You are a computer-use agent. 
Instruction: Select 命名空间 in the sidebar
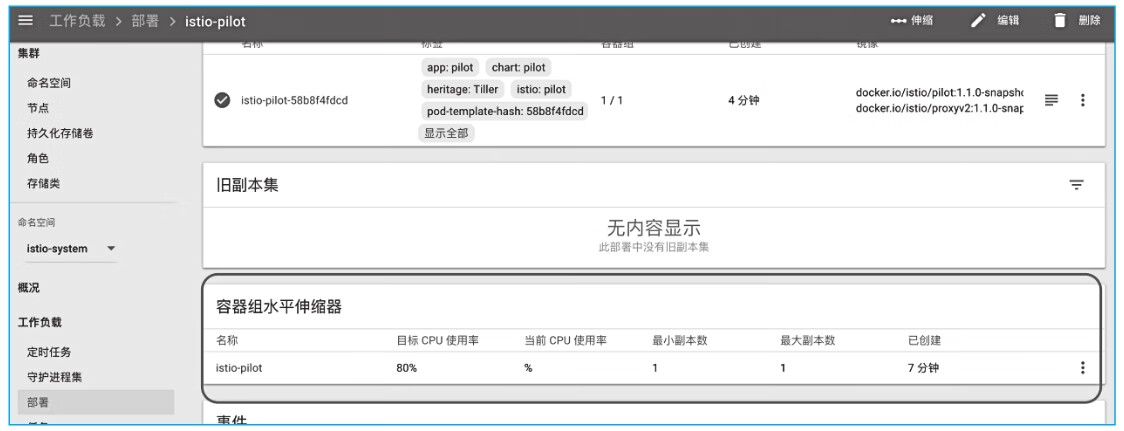tap(49, 83)
